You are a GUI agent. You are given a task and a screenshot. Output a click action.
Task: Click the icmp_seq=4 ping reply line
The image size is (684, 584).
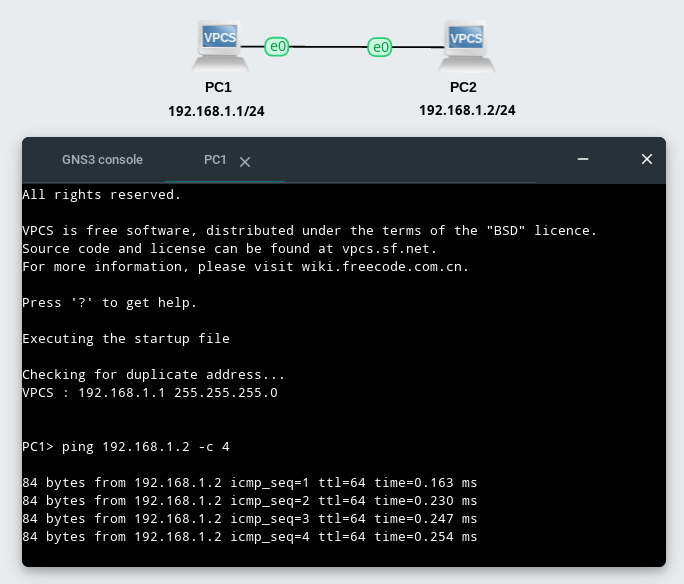point(250,536)
